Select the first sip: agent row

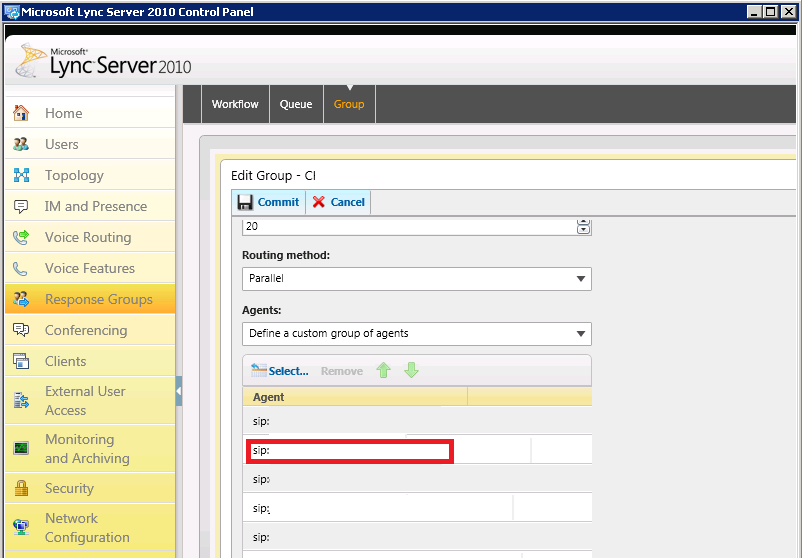point(417,421)
